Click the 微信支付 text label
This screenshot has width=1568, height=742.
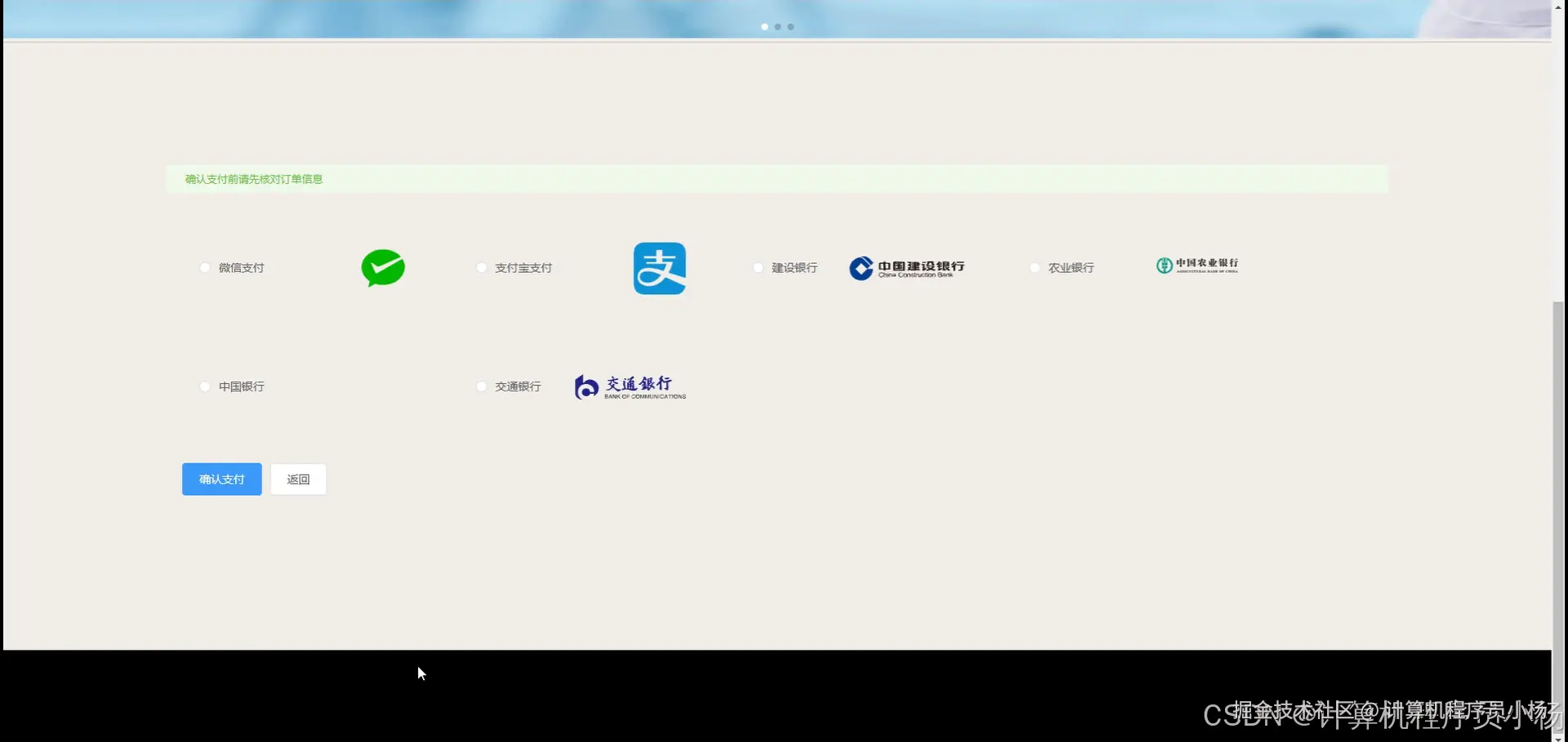(242, 267)
